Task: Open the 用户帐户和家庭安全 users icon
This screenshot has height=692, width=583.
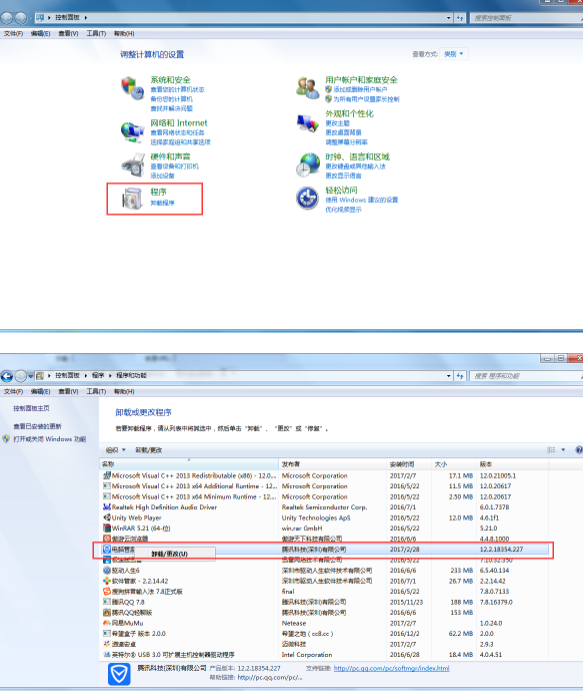Action: pos(307,87)
